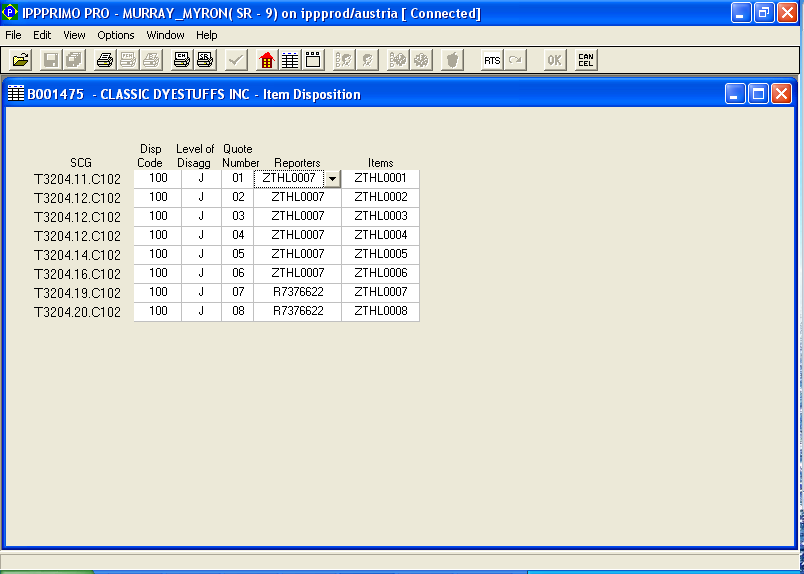Viewport: 804px width, 574px height.
Task: Click the greyed apple icon
Action: (x=452, y=61)
